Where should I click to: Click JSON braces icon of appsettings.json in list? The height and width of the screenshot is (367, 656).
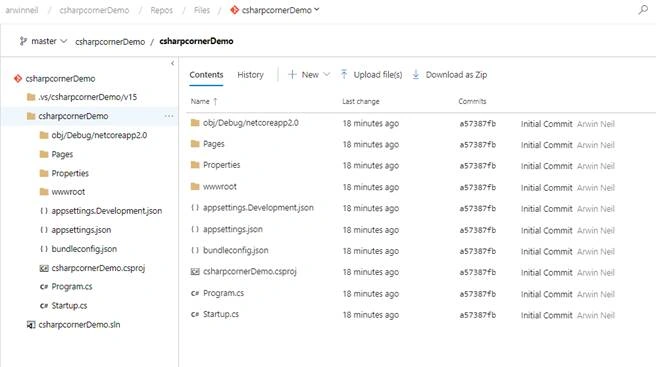pos(195,229)
